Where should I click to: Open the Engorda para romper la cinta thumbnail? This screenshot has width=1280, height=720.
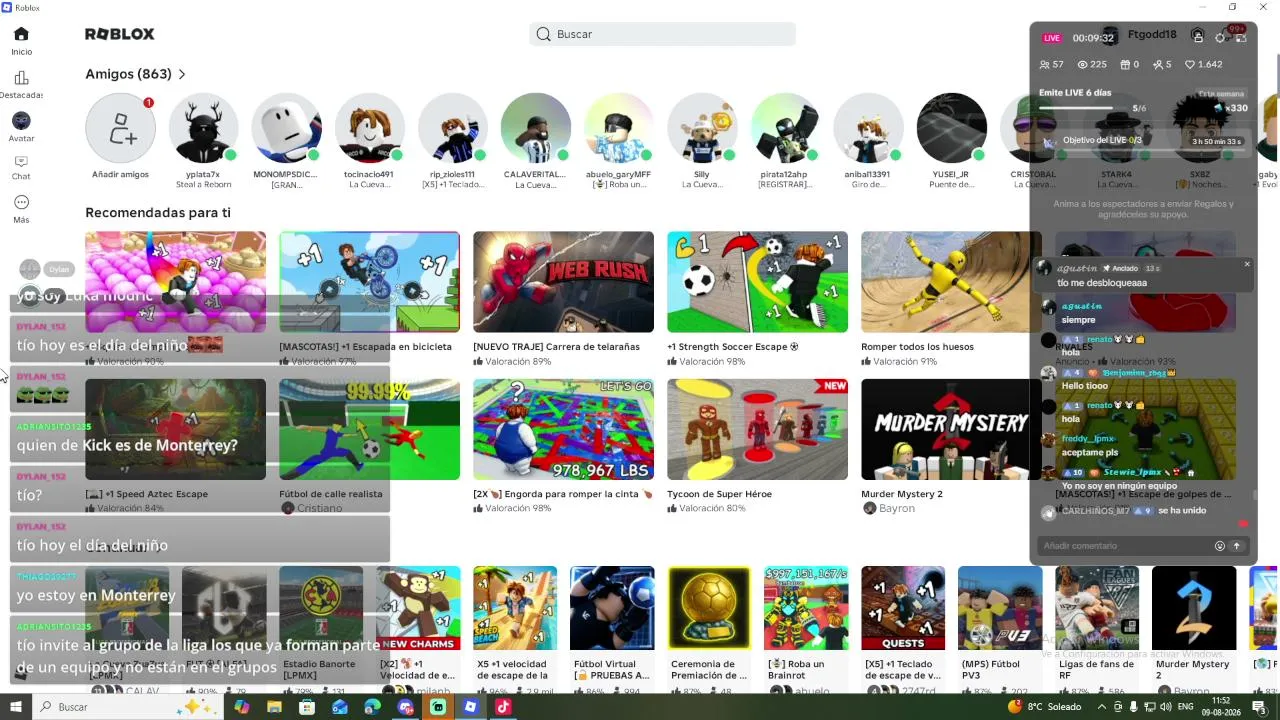[564, 429]
